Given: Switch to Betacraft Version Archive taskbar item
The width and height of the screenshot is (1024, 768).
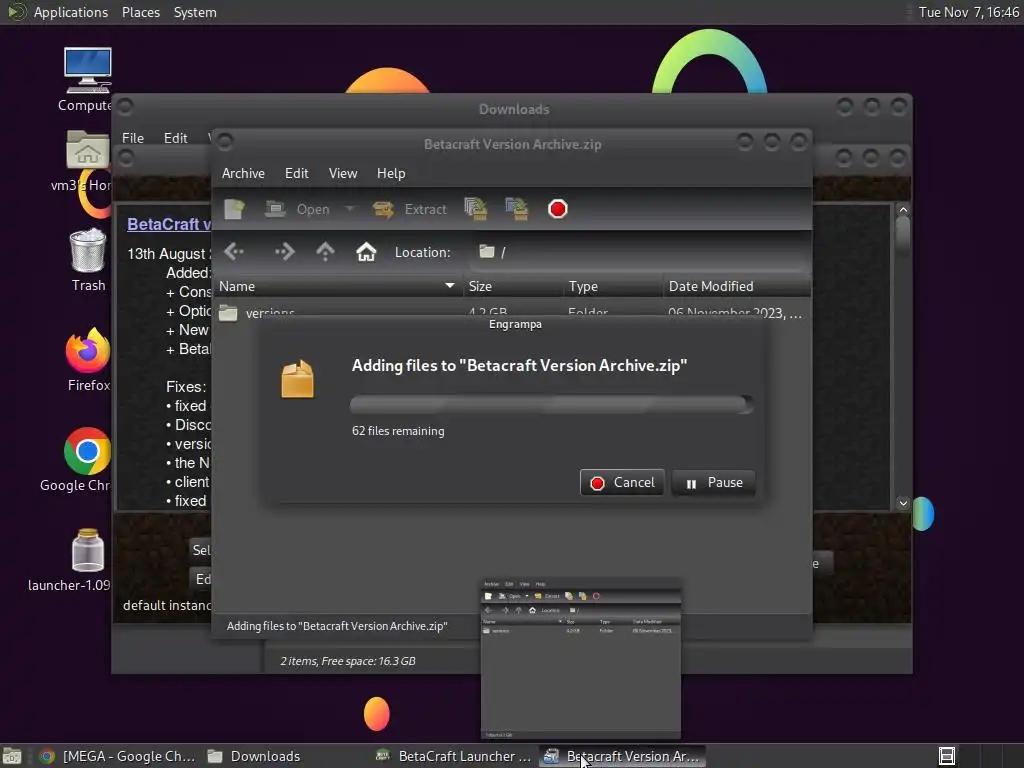Looking at the screenshot, I should click(x=622, y=756).
